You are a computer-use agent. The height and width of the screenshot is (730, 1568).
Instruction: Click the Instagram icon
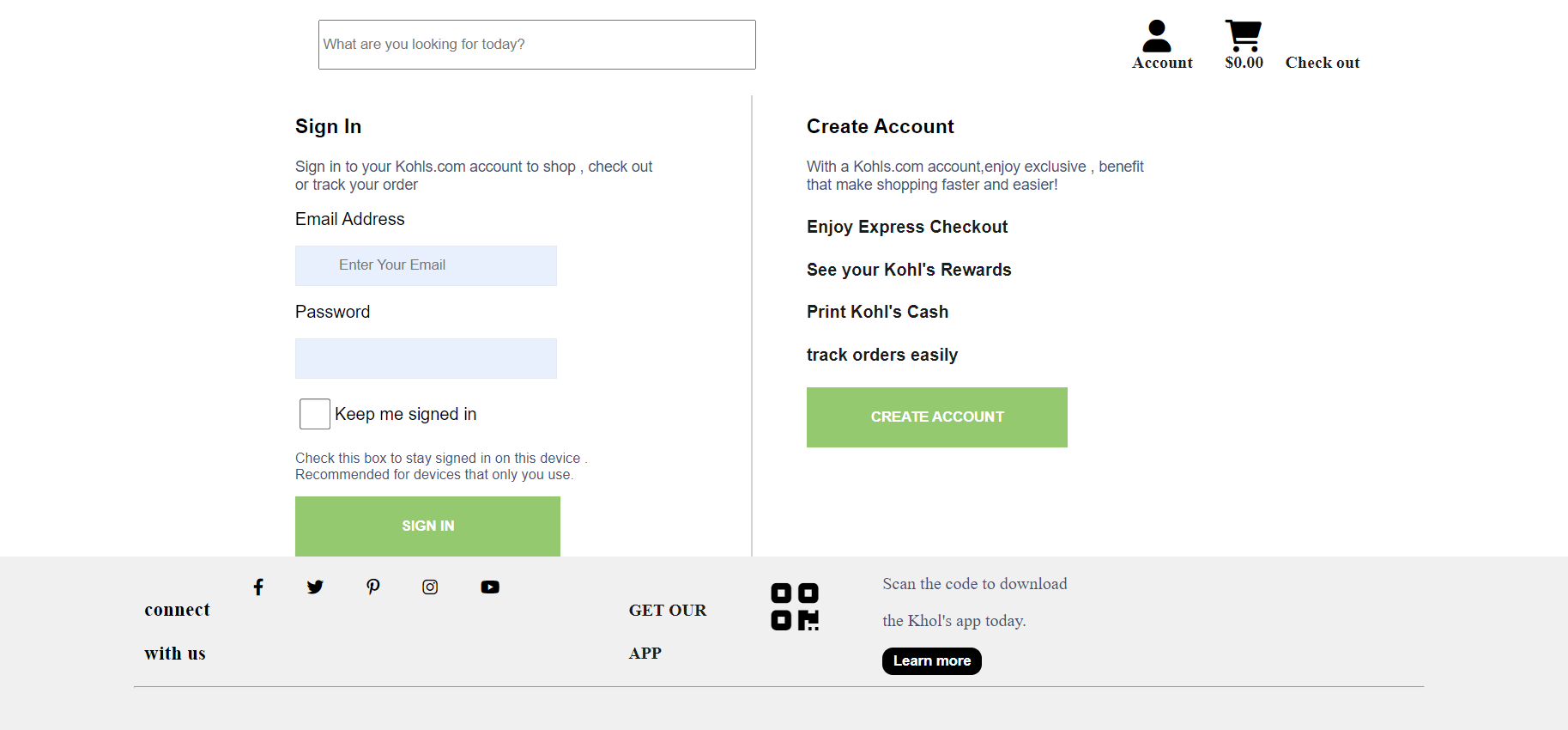coord(430,587)
